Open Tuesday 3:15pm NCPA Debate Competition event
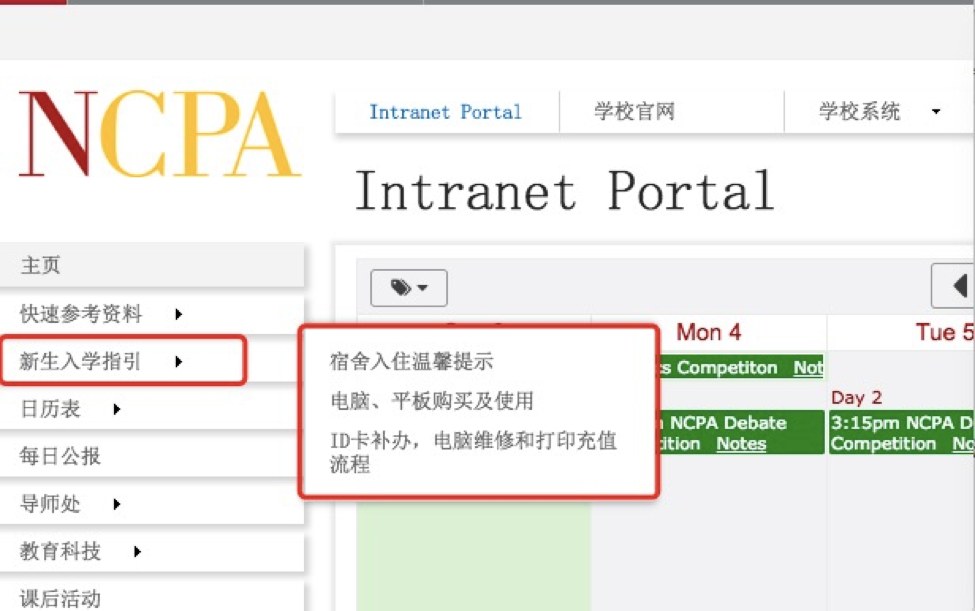This screenshot has width=975, height=611. tap(902, 432)
